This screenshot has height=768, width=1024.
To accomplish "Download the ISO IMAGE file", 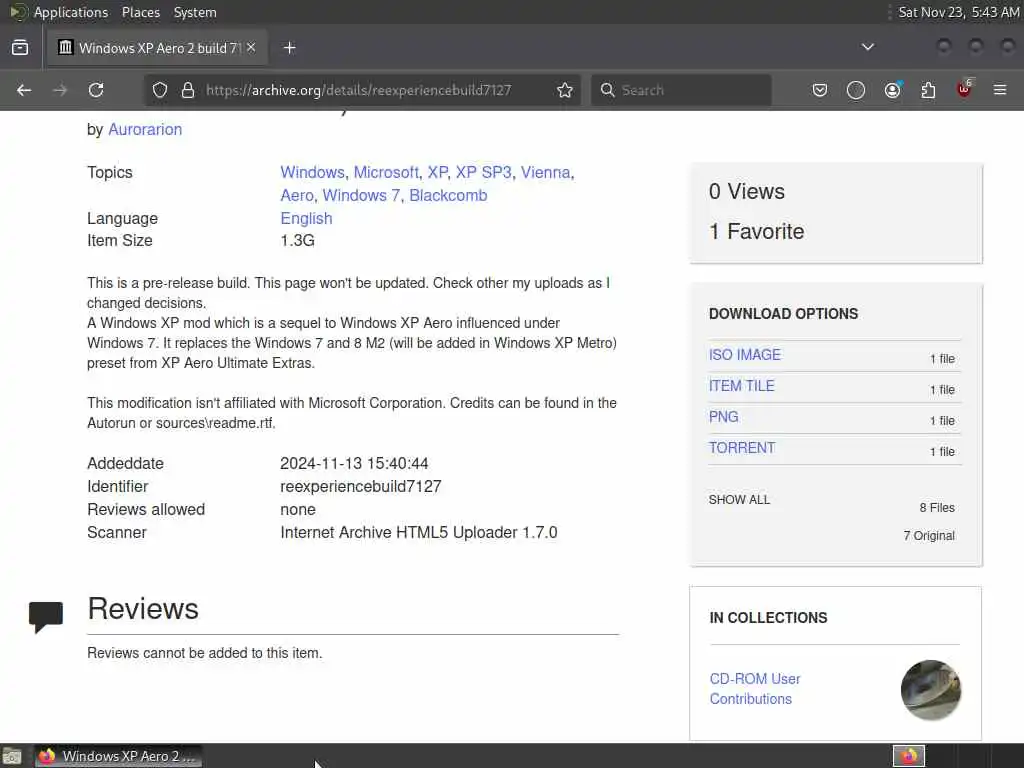I will pos(744,355).
